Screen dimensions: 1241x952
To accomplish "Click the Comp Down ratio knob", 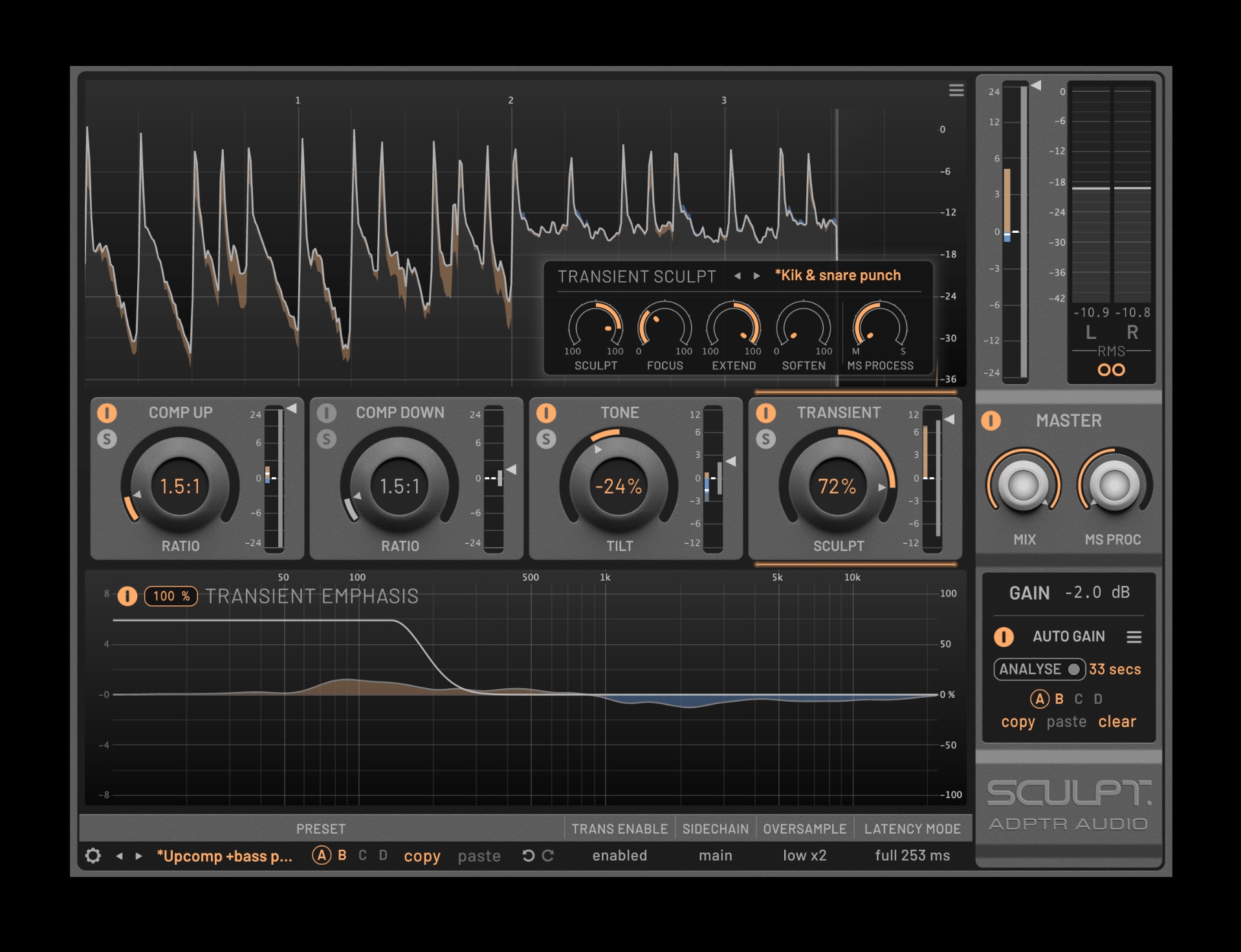I will click(x=399, y=486).
